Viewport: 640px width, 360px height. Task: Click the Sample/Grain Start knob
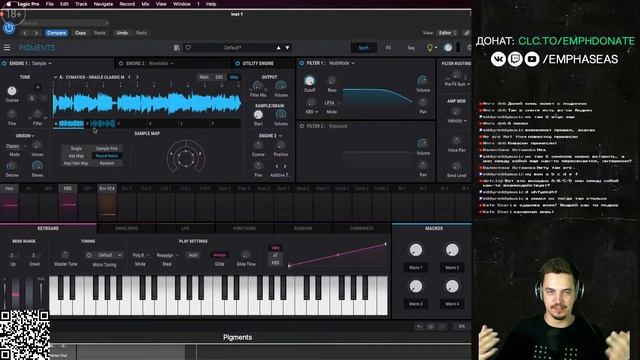[258, 115]
